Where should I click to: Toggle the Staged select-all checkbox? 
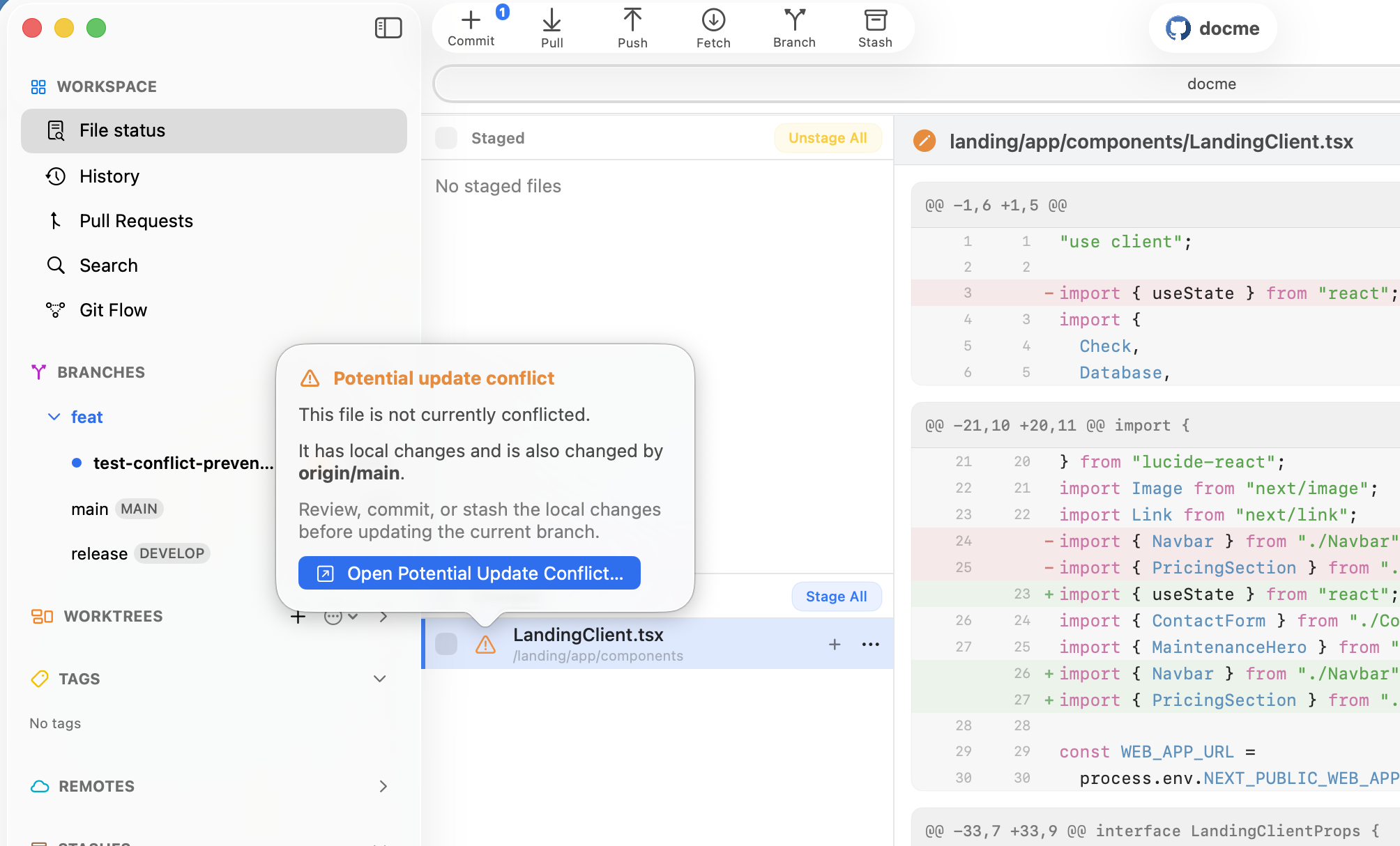pyautogui.click(x=446, y=138)
